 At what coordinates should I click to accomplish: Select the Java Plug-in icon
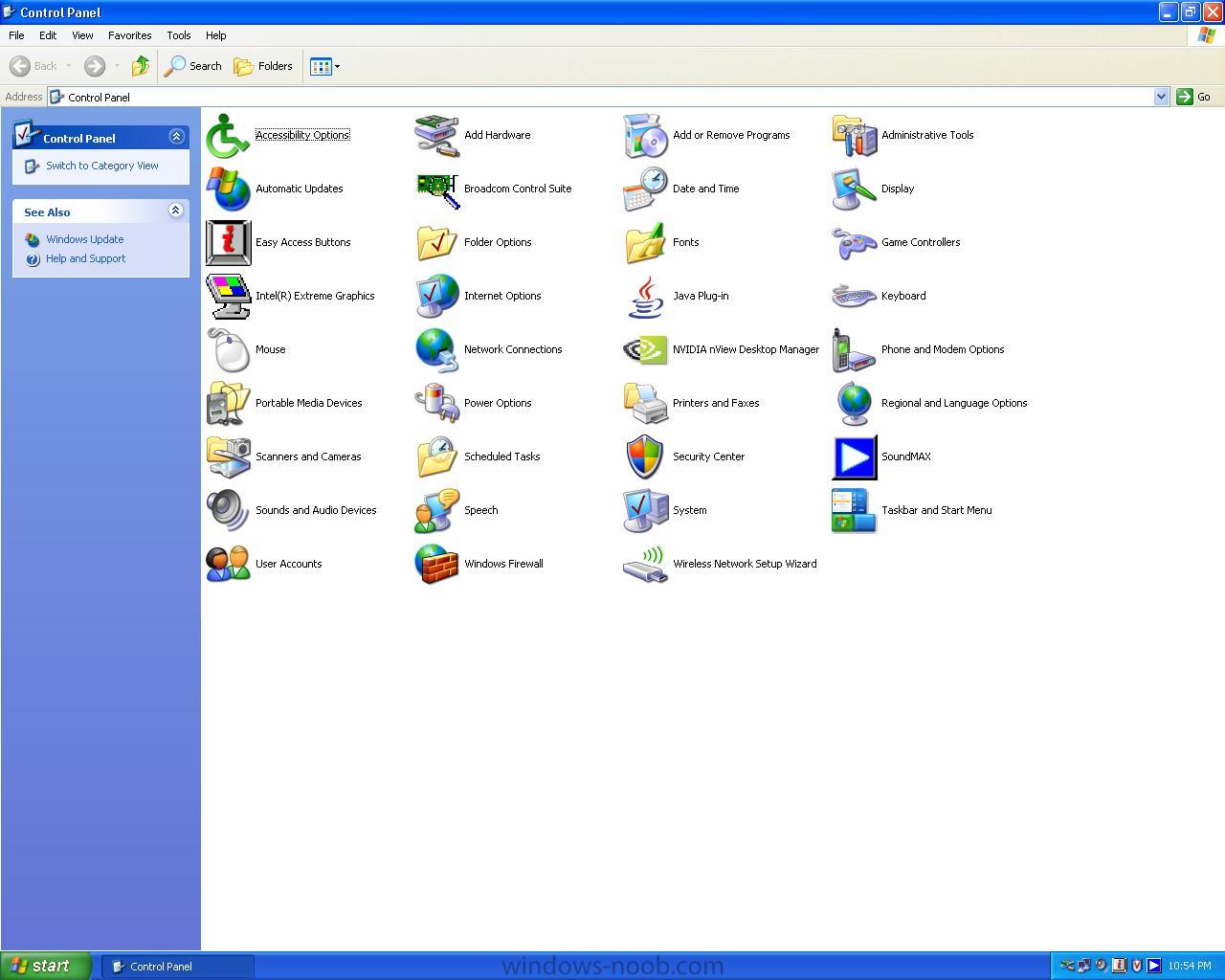tap(645, 296)
